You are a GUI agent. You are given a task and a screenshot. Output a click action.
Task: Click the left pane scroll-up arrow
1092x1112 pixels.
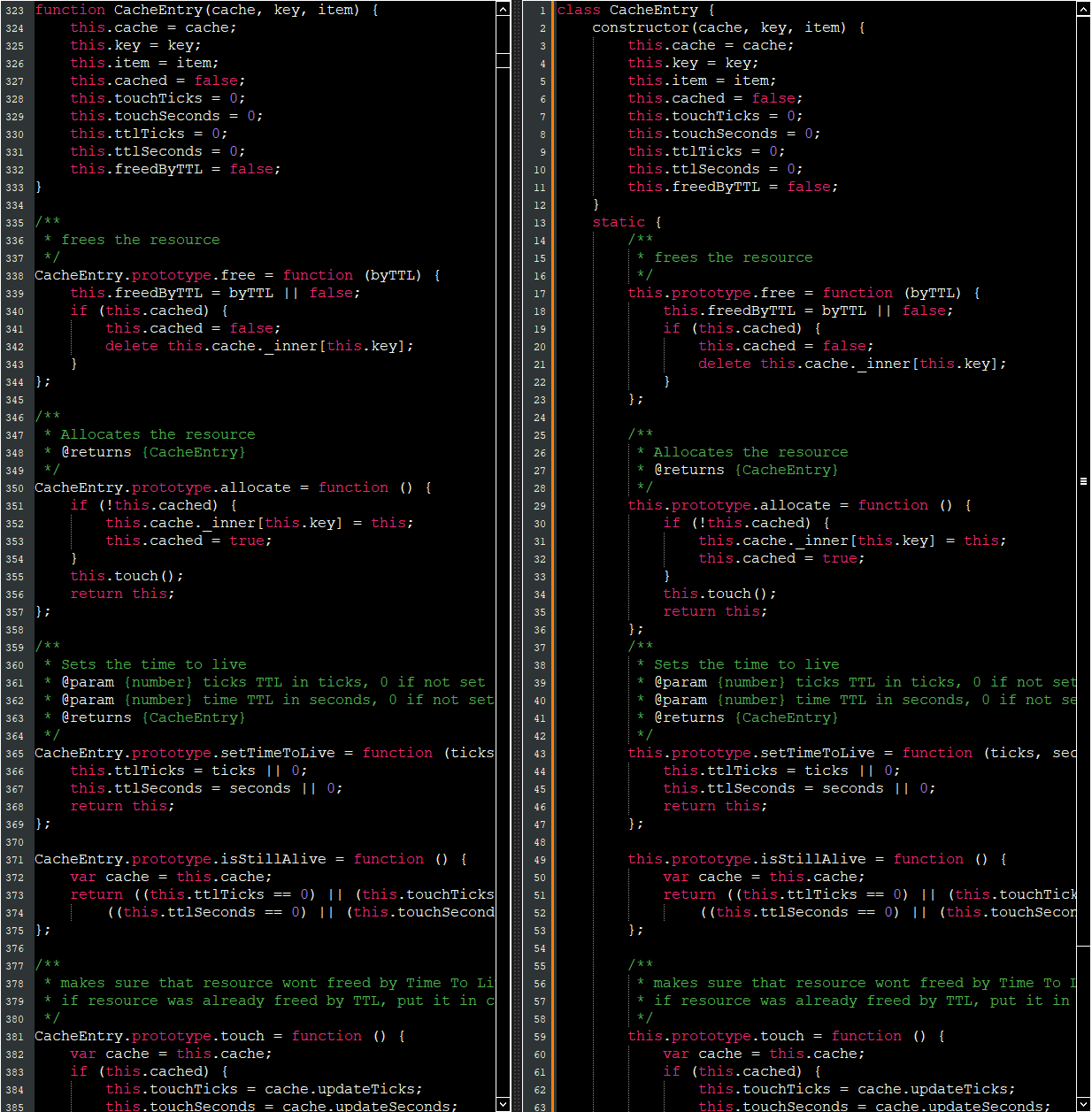click(503, 9)
